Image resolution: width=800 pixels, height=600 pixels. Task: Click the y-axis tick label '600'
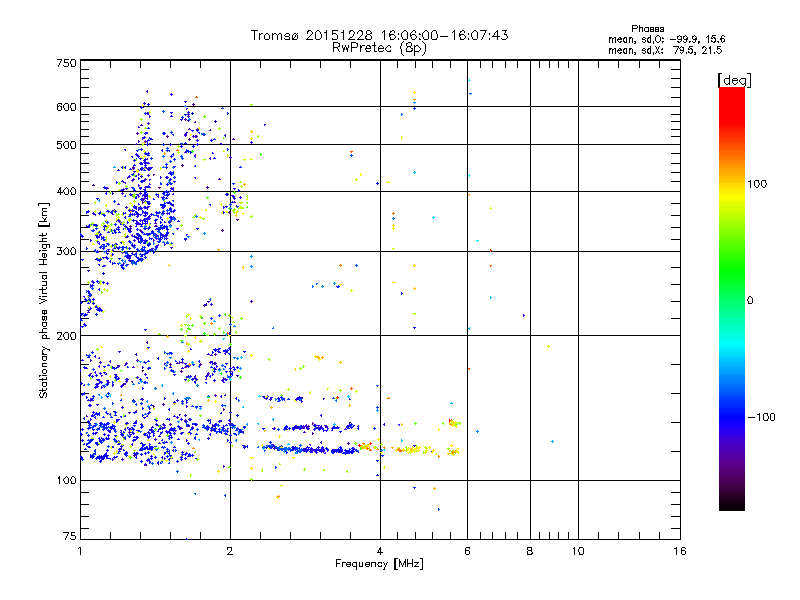point(66,107)
